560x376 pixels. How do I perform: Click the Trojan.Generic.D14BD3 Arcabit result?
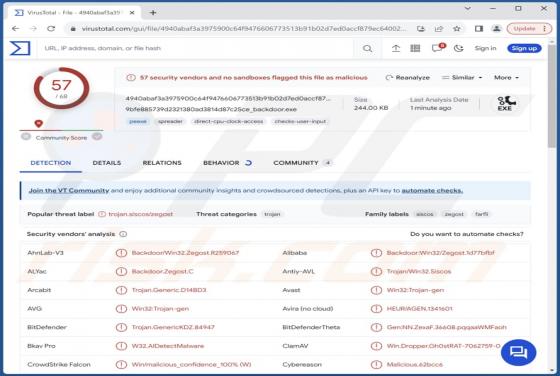tap(169, 290)
